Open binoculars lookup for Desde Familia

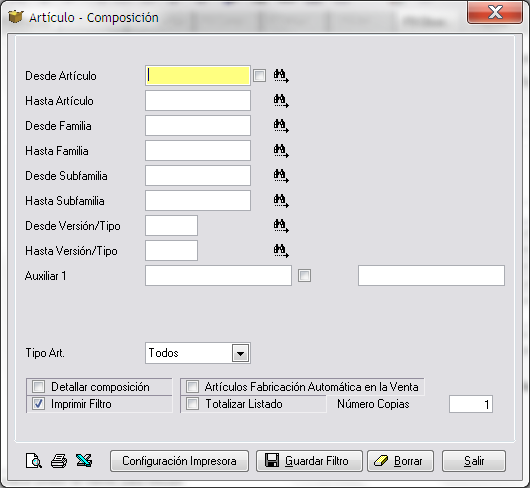(x=281, y=126)
